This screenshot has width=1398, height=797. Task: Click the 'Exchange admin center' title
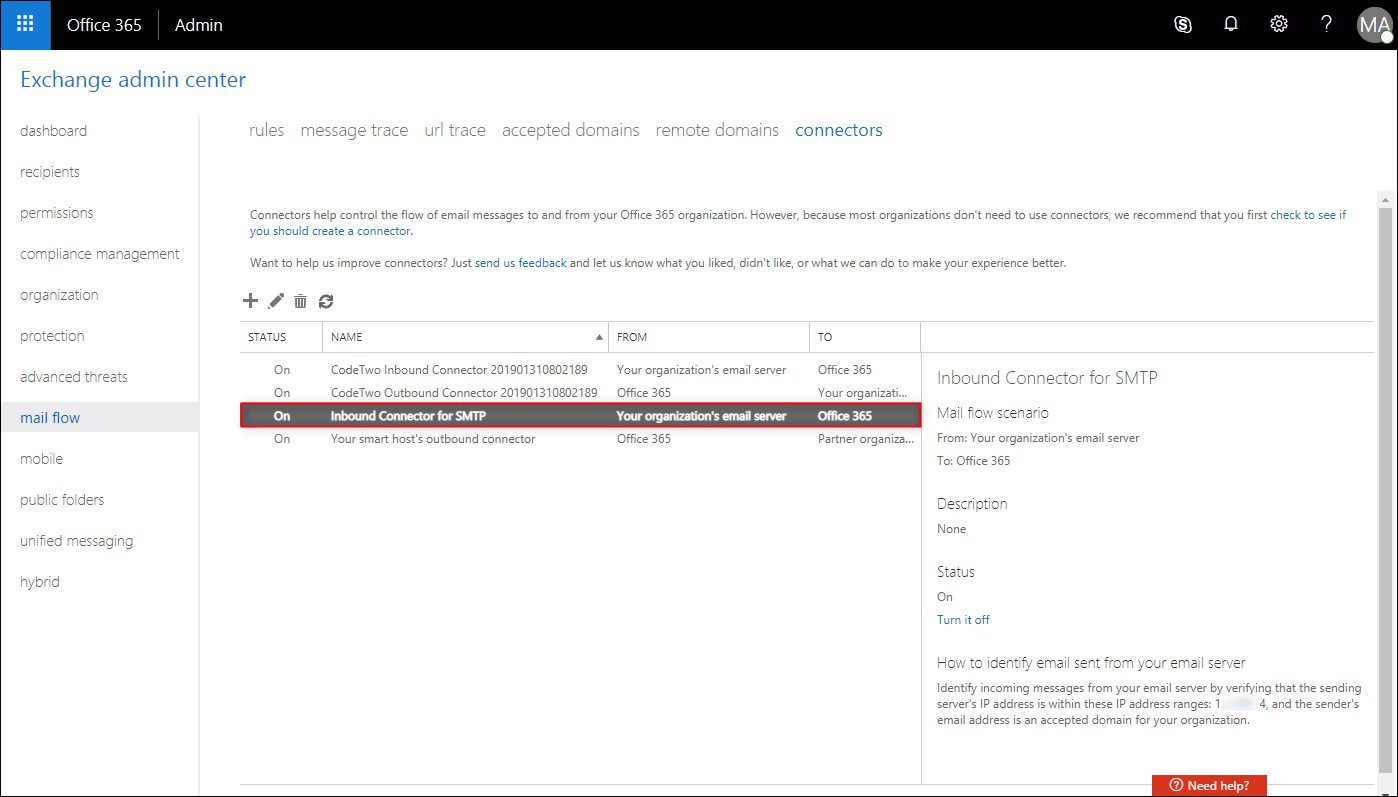click(133, 79)
